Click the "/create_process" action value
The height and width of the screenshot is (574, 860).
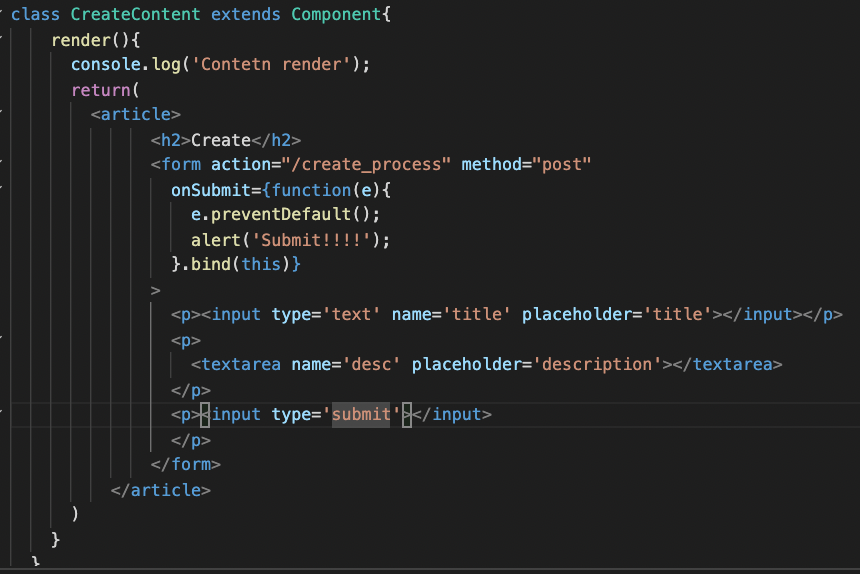tap(366, 164)
